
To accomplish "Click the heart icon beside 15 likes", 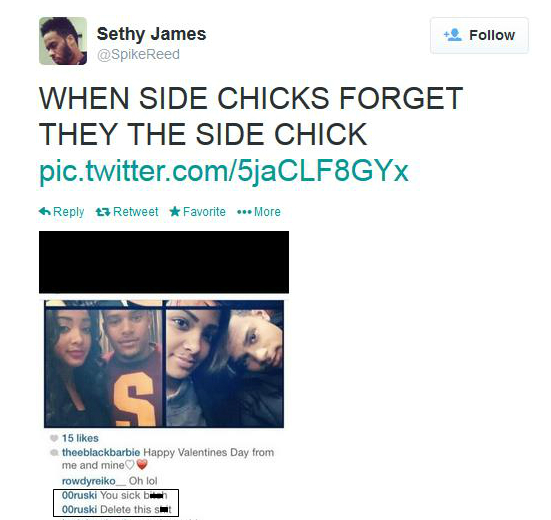I will click(54, 438).
